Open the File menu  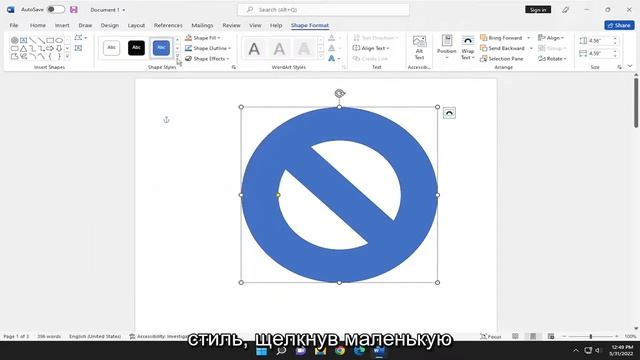[x=14, y=25]
